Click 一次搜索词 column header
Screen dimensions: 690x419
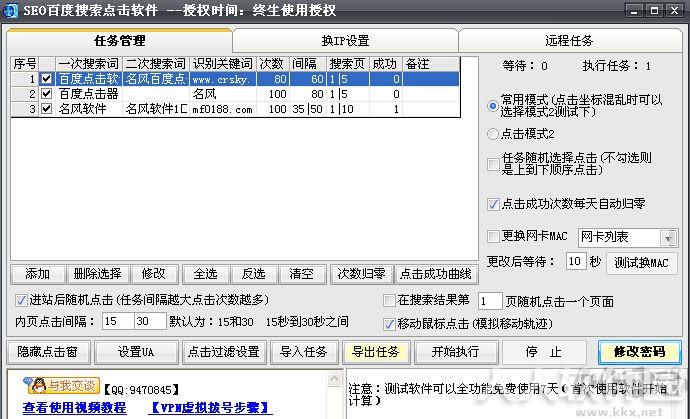(x=88, y=64)
